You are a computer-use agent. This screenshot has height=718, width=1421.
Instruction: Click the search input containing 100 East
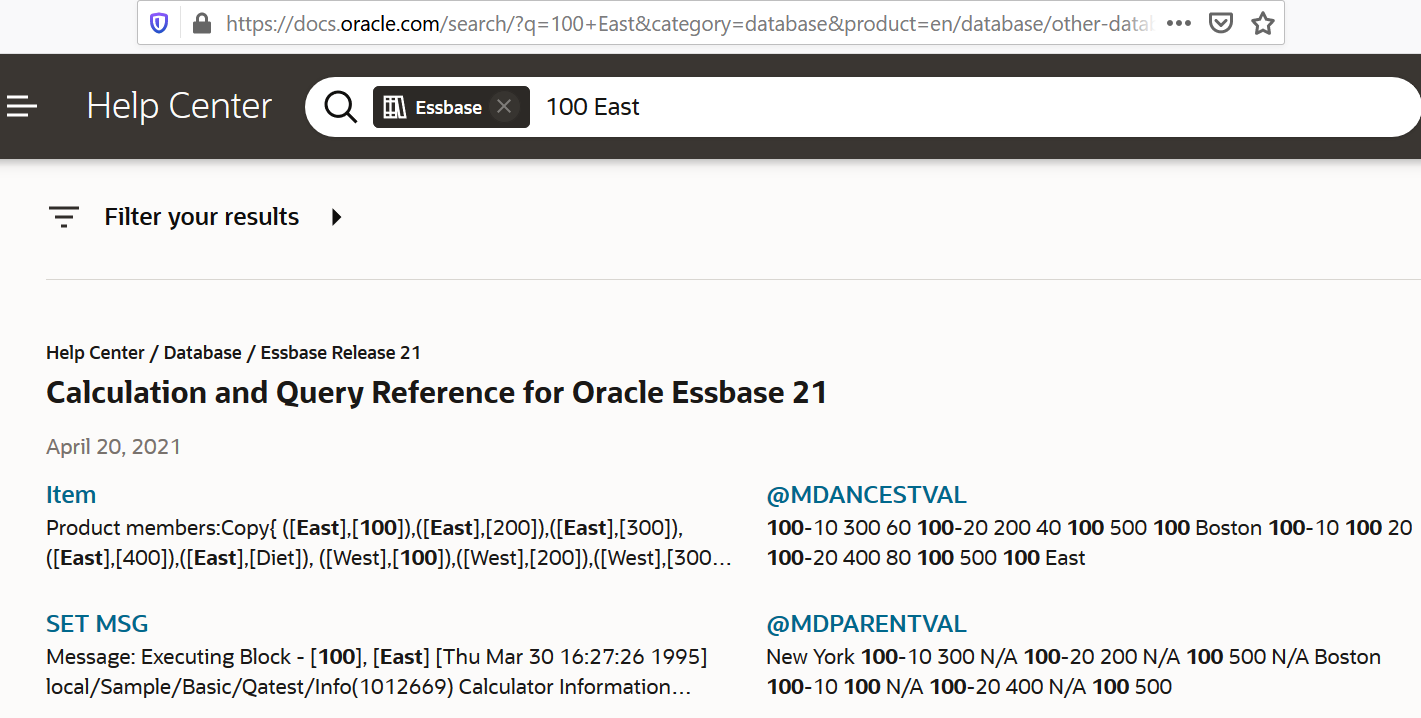[593, 106]
